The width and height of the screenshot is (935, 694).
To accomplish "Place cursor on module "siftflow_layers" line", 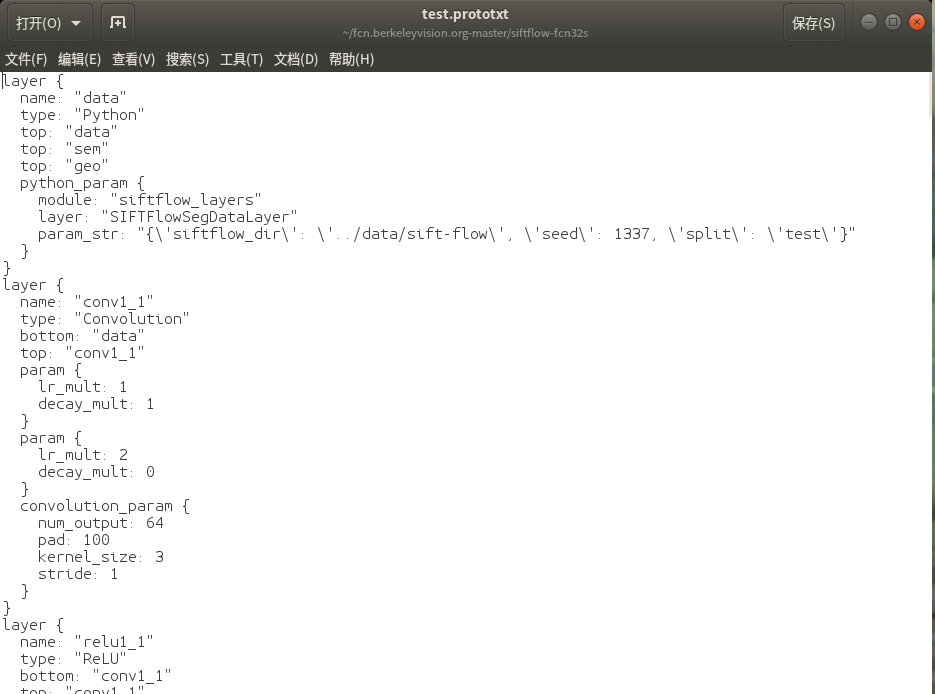I will click(150, 200).
